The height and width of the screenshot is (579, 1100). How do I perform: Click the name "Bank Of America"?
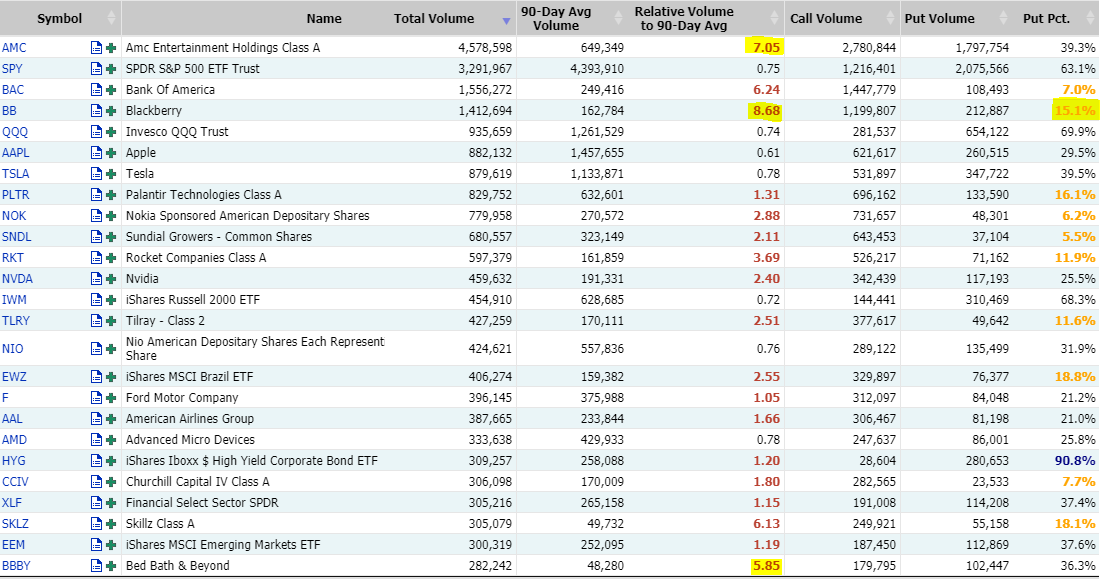[170, 90]
